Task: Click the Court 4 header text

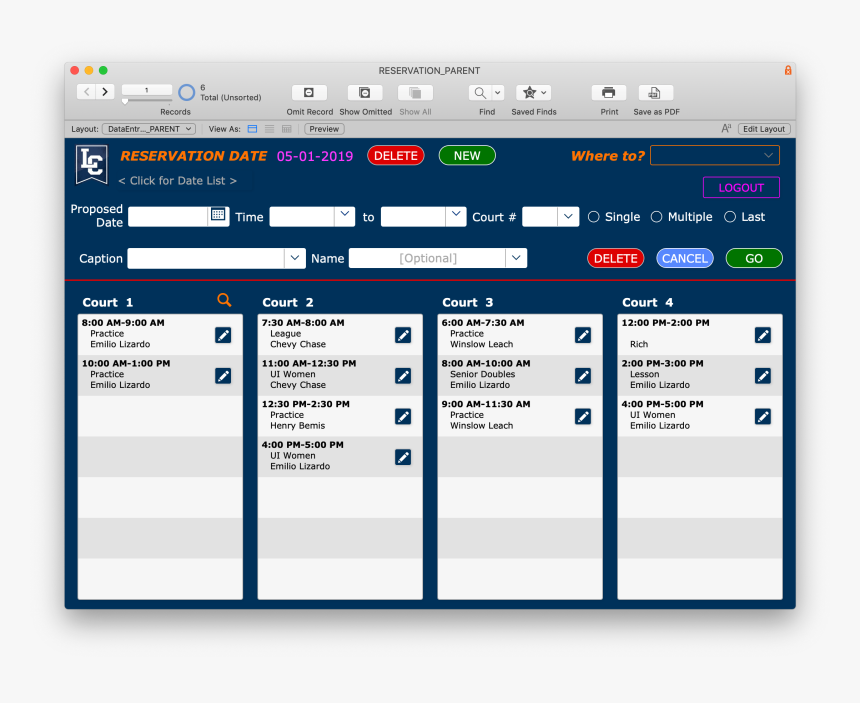Action: [648, 302]
